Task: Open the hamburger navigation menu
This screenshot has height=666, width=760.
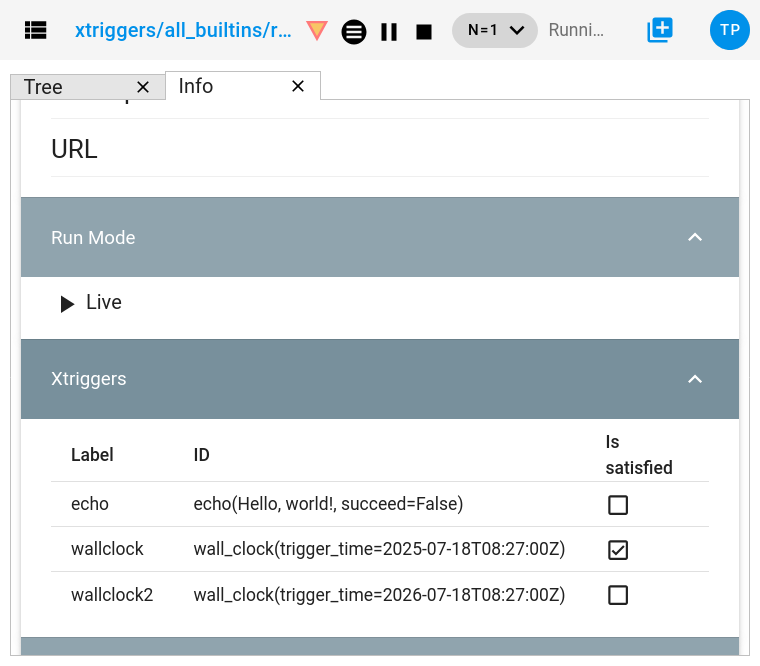Action: pyautogui.click(x=36, y=30)
